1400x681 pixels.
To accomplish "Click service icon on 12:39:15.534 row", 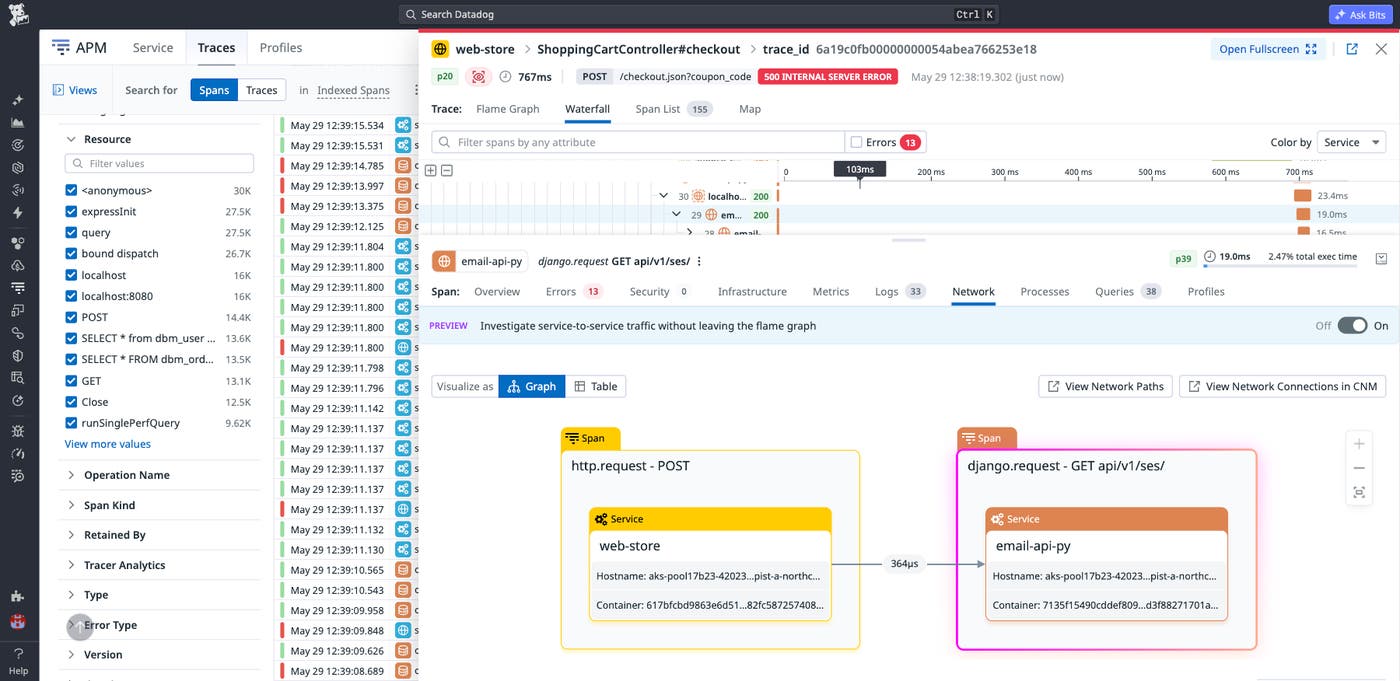I will point(403,125).
